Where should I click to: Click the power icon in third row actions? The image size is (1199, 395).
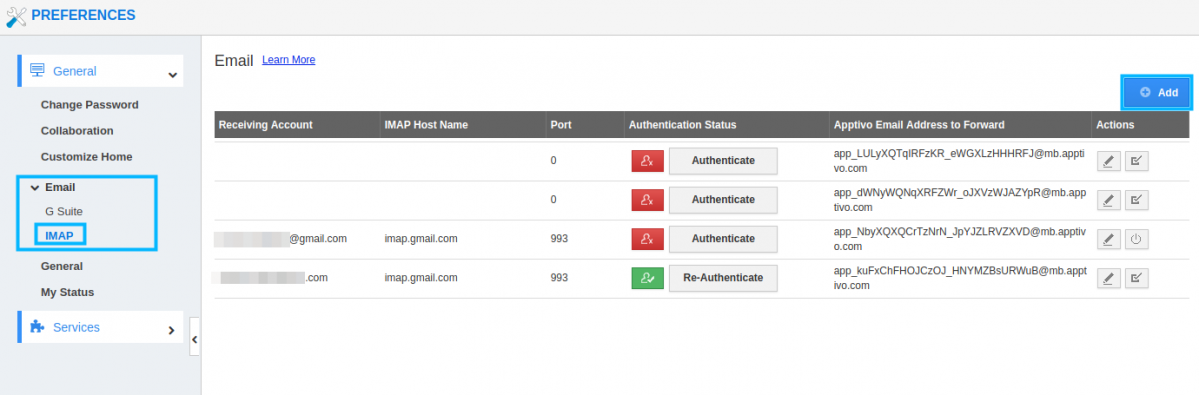[1136, 239]
